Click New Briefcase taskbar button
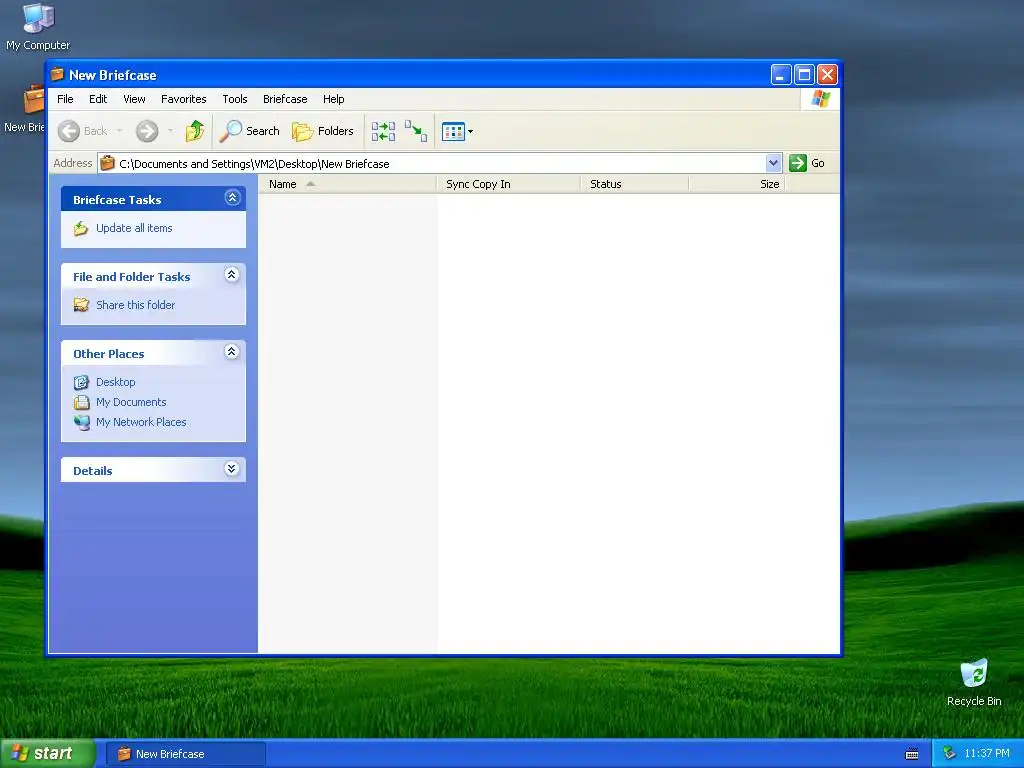1024x768 pixels. pos(185,754)
